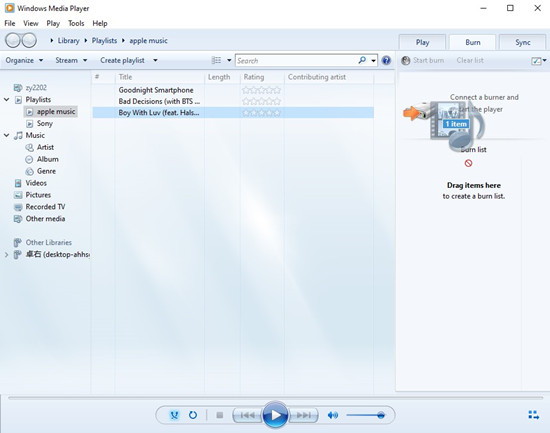The width and height of the screenshot is (550, 433).
Task: Click into the Search field
Action: pos(296,61)
